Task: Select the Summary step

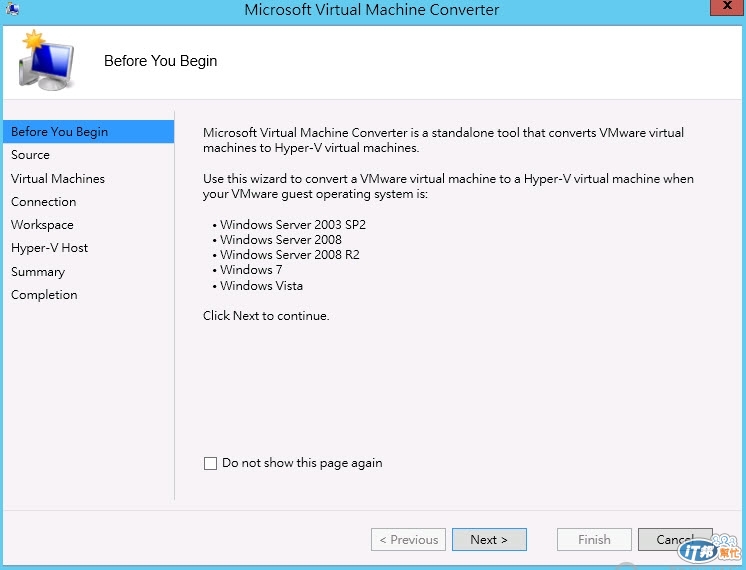Action: pyautogui.click(x=38, y=272)
